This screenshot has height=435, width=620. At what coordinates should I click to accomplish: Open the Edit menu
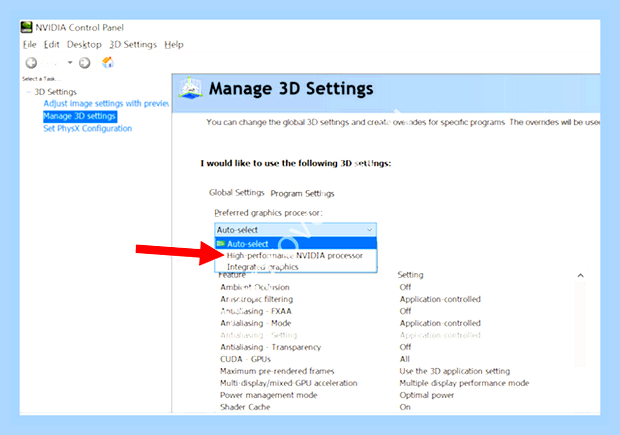tap(51, 44)
